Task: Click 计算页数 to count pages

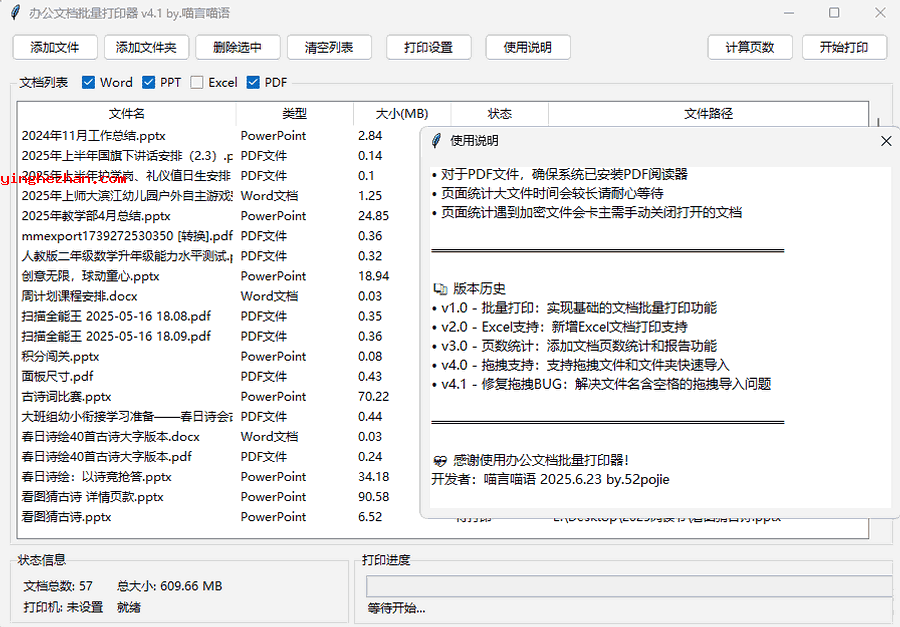Action: (x=750, y=48)
